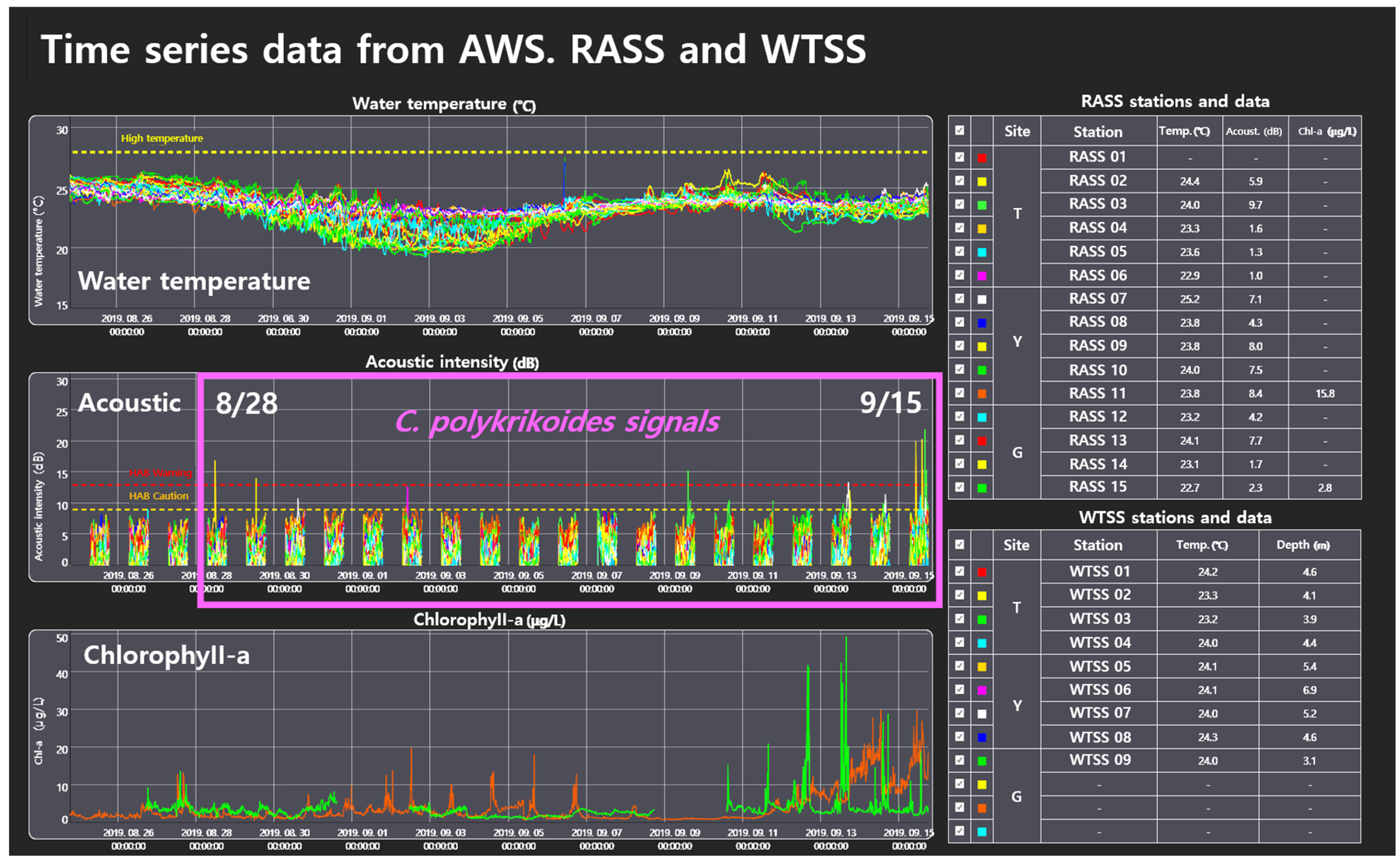
Task: Toggle the RASS 11 station checkbox
Action: click(x=959, y=393)
